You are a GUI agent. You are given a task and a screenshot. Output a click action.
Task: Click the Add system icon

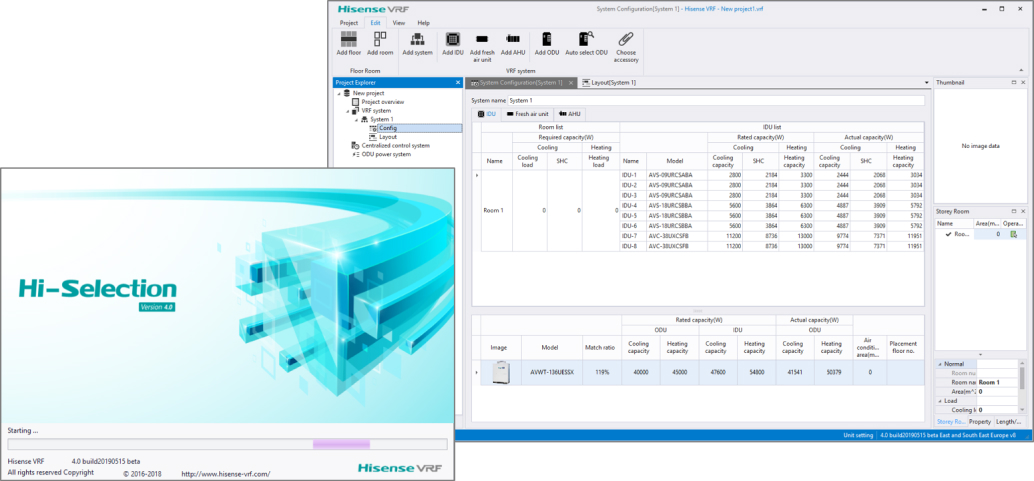417,39
